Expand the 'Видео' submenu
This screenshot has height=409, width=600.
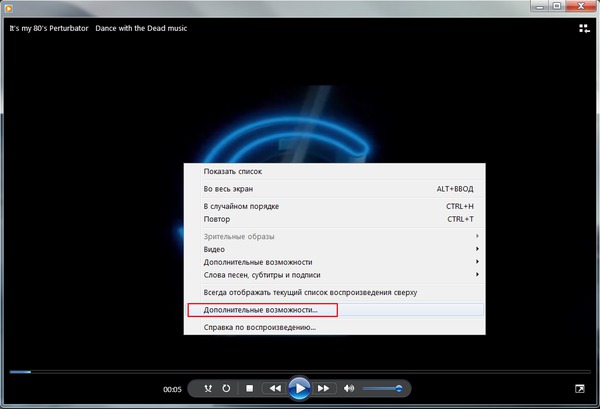pyautogui.click(x=214, y=249)
